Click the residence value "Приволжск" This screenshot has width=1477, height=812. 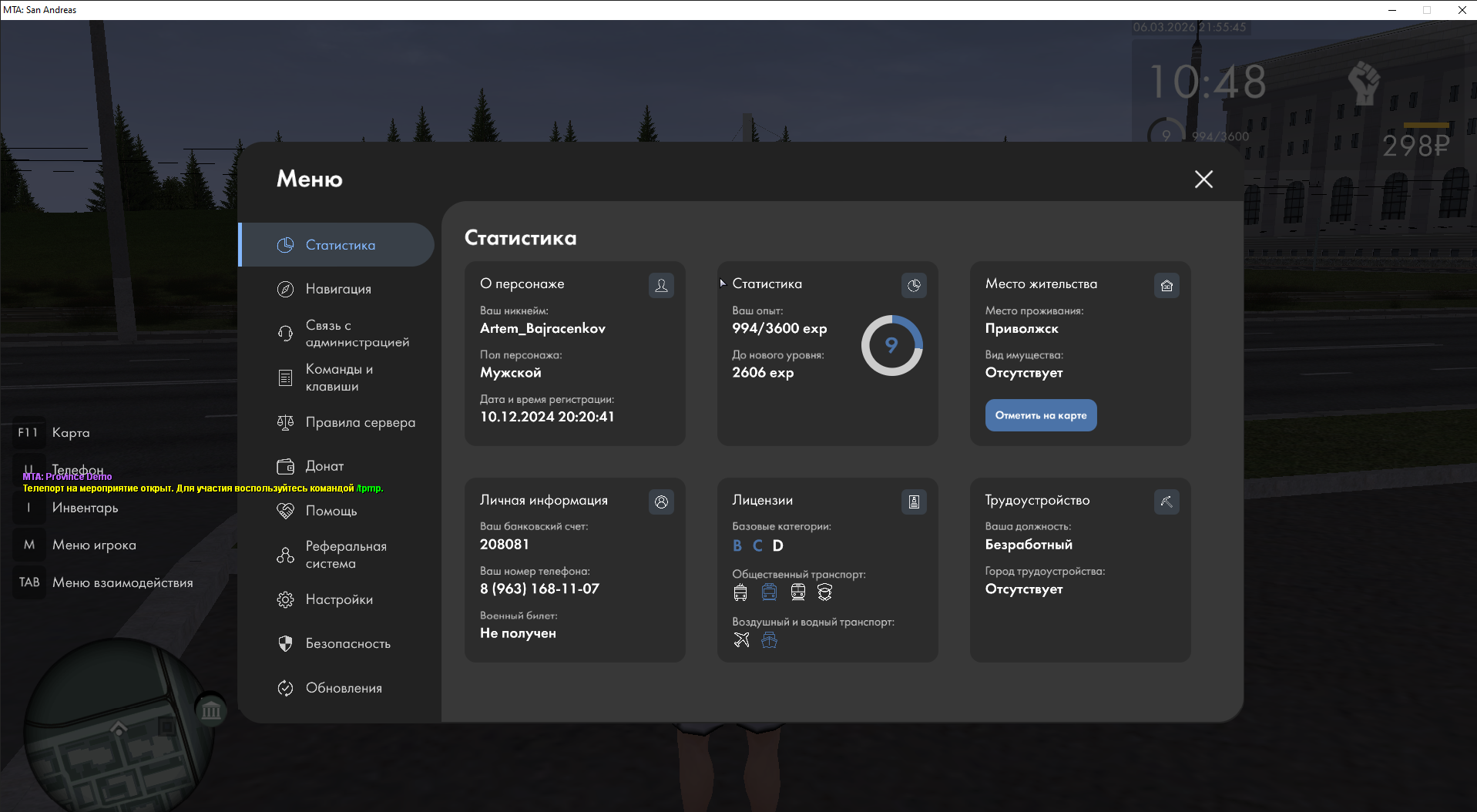click(x=1022, y=329)
